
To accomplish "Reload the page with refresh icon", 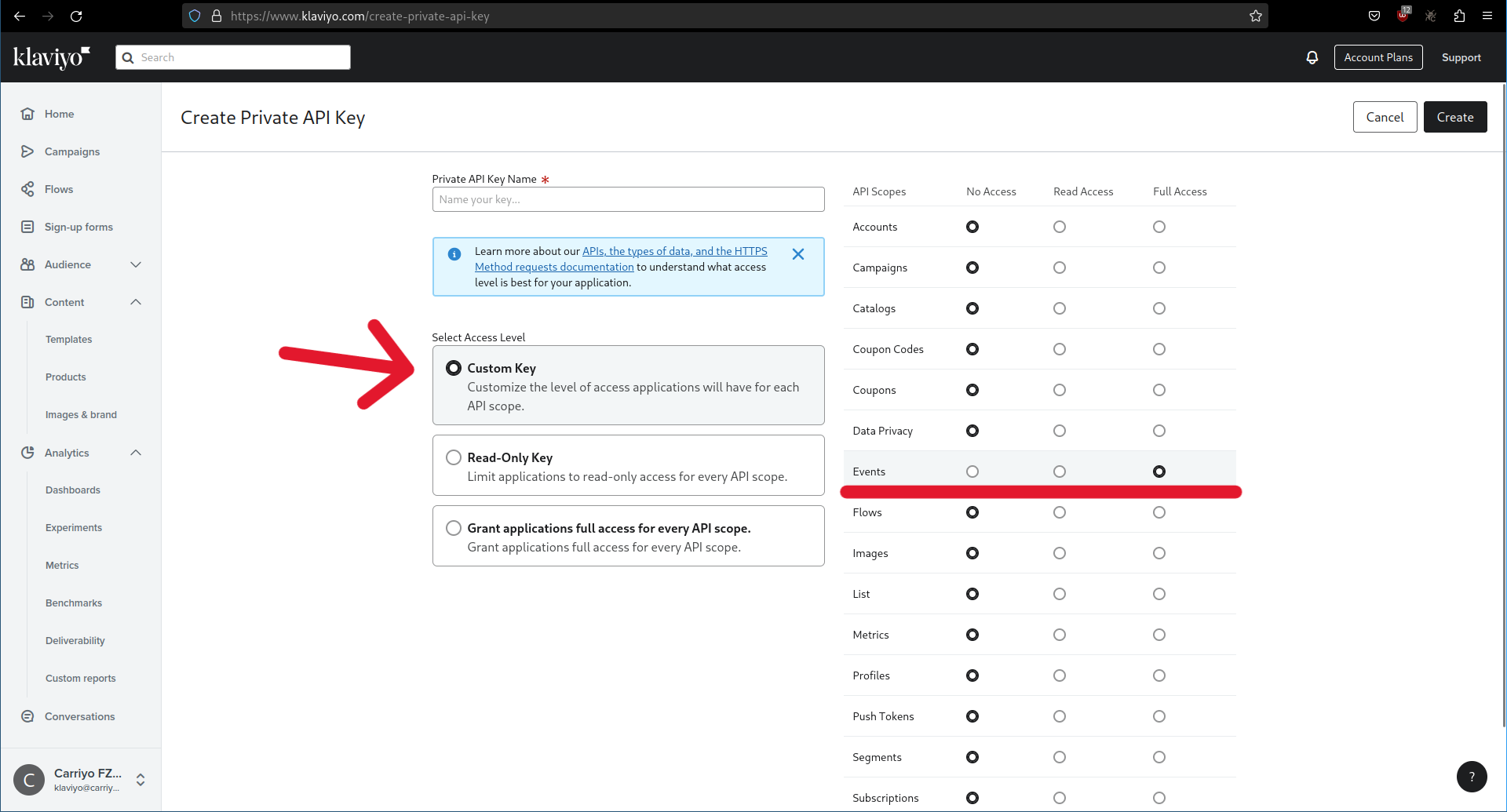I will (76, 16).
